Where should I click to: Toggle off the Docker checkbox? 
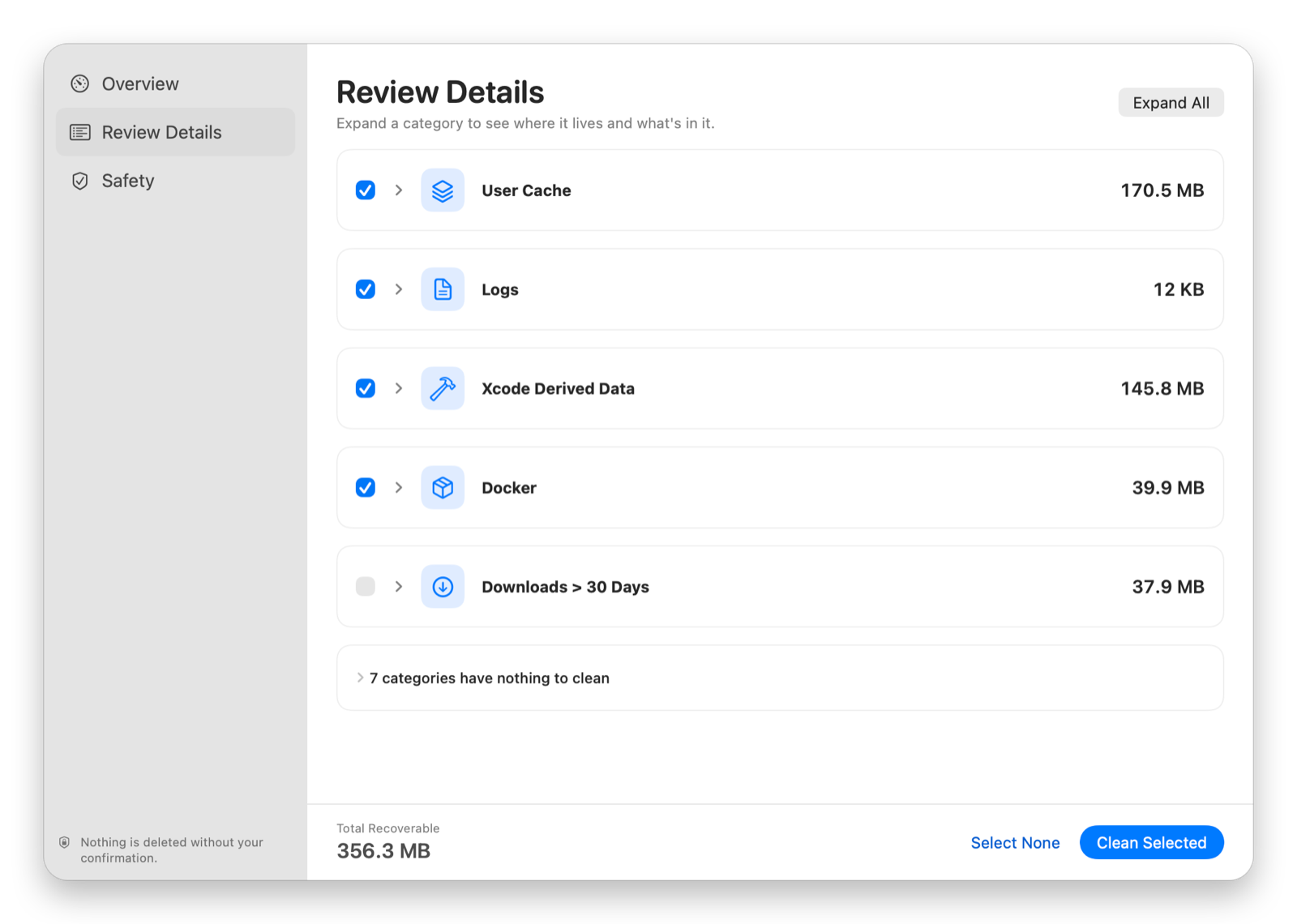click(366, 487)
